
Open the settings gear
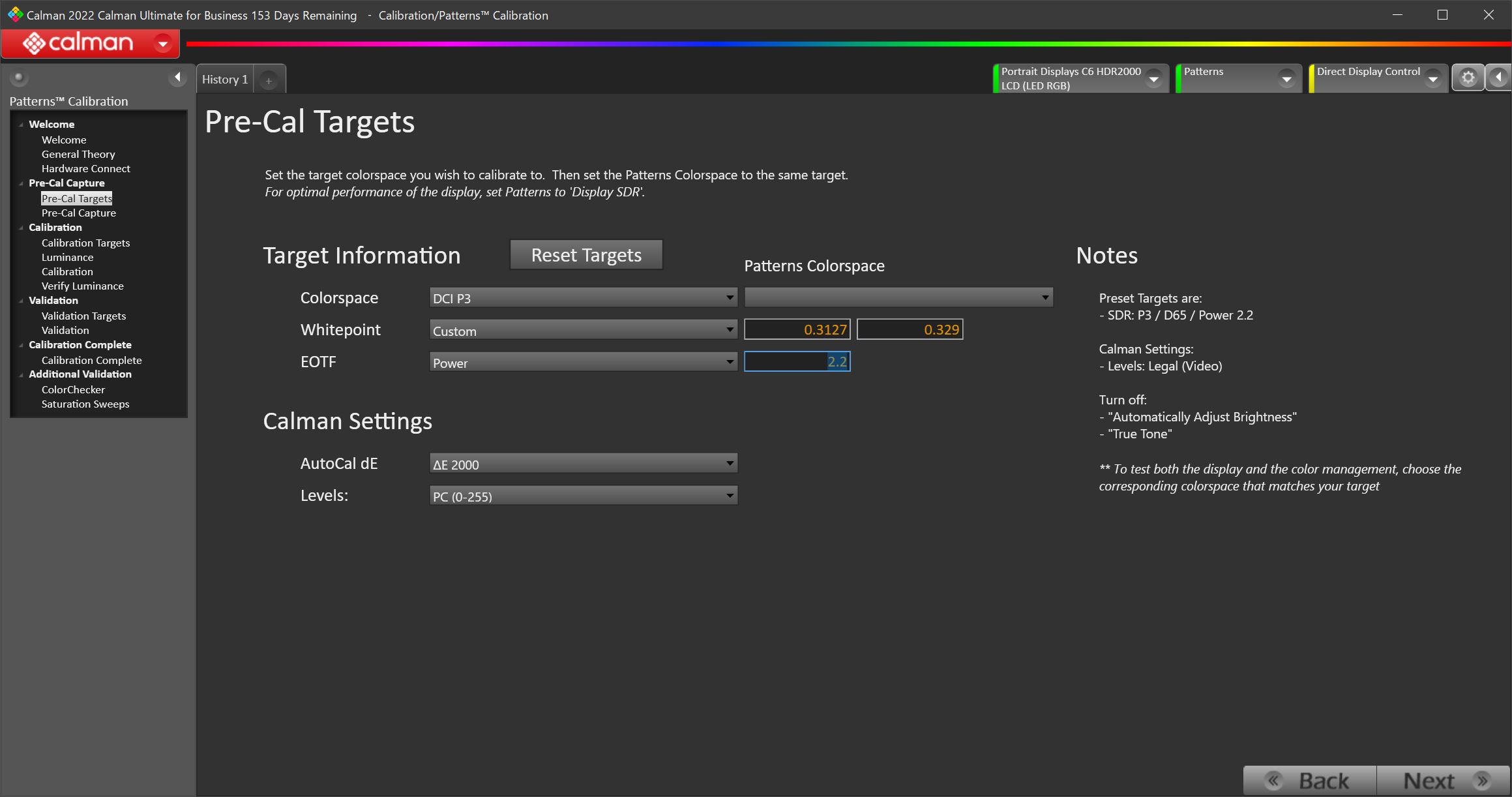point(1468,78)
